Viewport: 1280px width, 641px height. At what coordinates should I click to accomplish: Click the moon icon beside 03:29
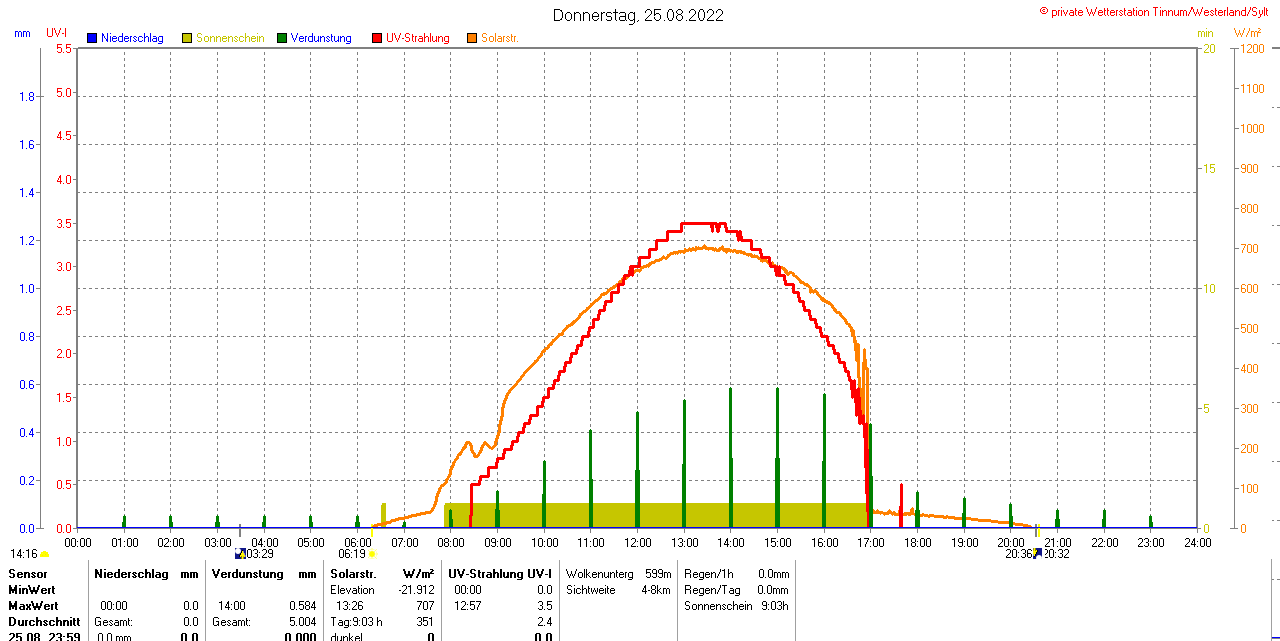click(239, 553)
